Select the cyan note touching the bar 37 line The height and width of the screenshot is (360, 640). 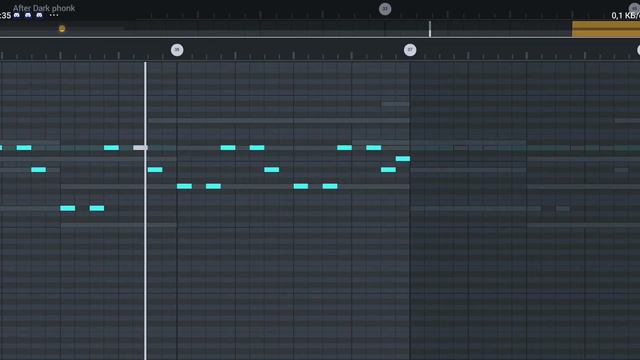402,158
